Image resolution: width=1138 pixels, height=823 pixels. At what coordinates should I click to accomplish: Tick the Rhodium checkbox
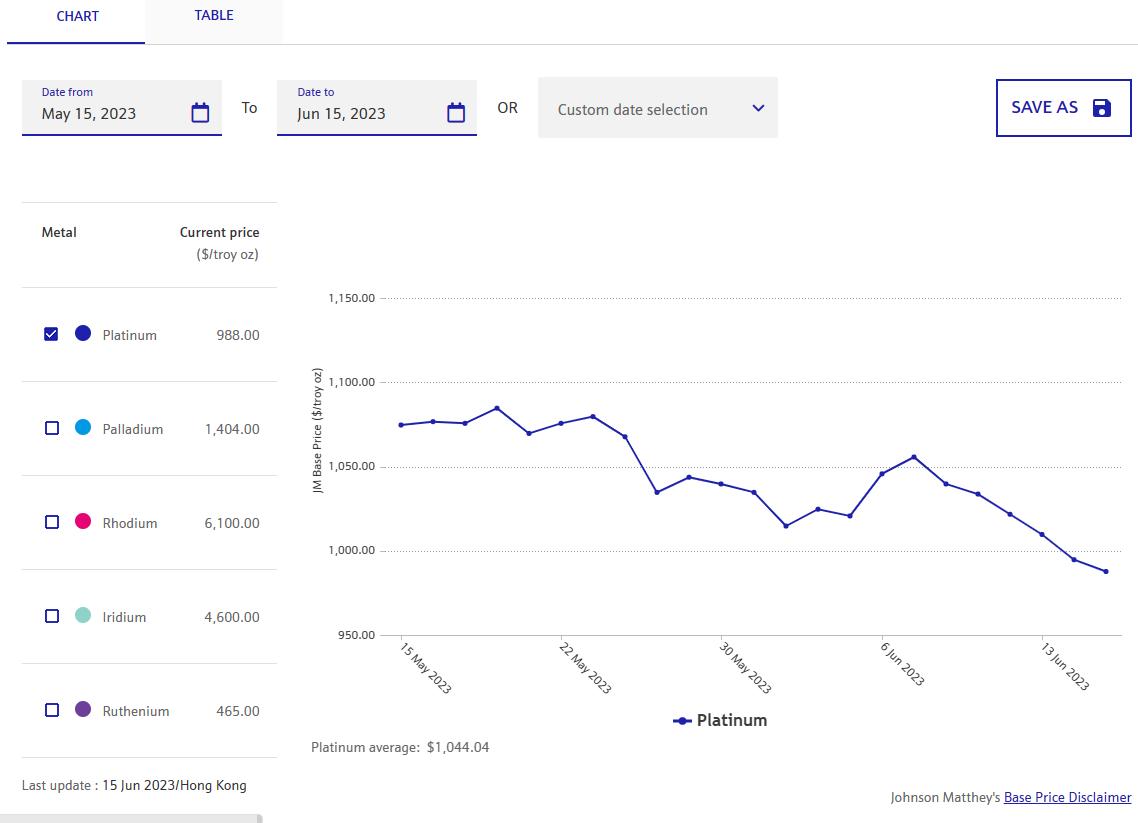tap(52, 522)
